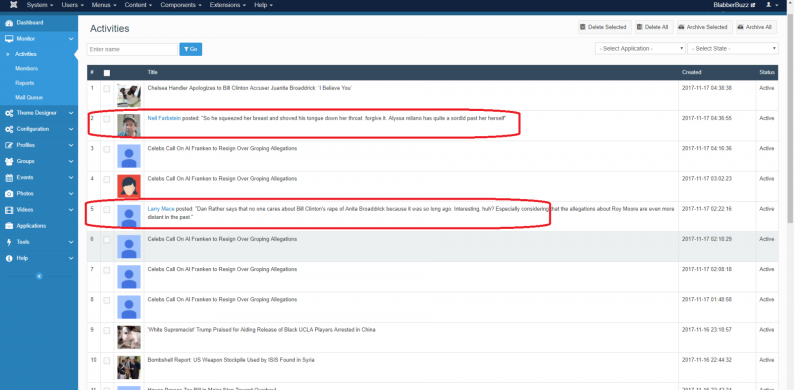The image size is (800, 390).
Task: Click the Configuration gears icon
Action: (9, 130)
